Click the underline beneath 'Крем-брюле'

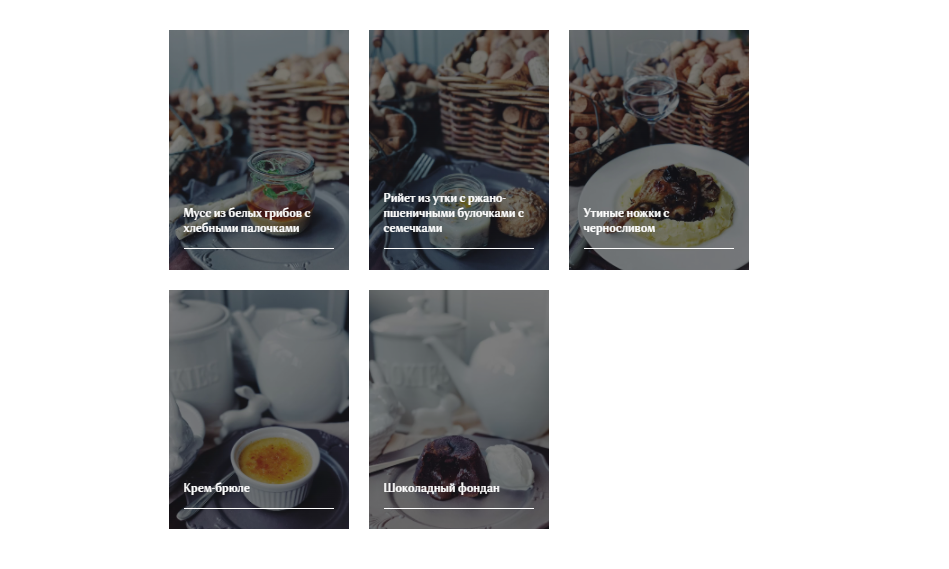coord(258,508)
